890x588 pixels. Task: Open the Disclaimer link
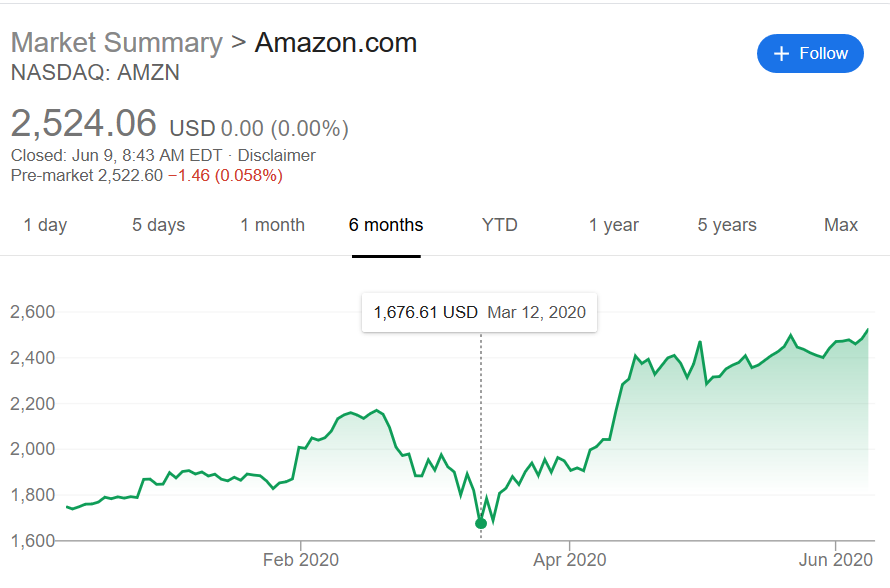pyautogui.click(x=276, y=155)
